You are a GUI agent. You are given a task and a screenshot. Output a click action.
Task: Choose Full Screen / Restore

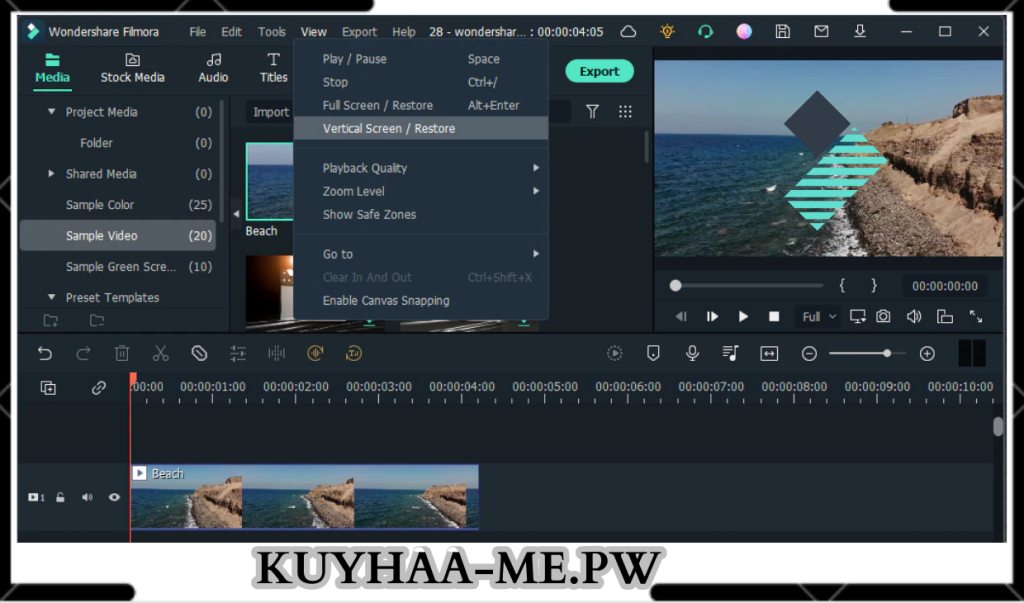coord(421,105)
